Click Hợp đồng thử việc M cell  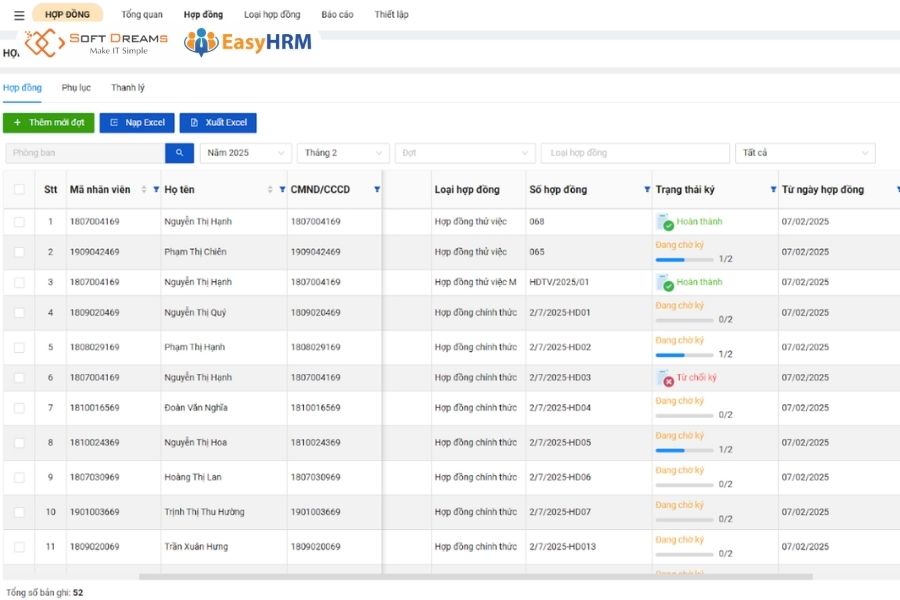pyautogui.click(x=476, y=282)
